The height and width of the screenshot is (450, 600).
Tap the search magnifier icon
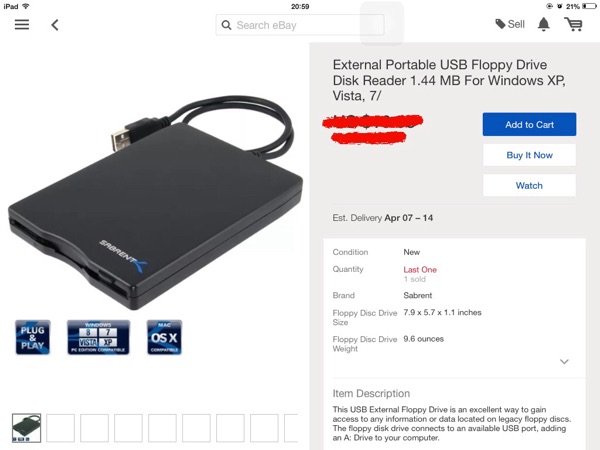tap(226, 25)
